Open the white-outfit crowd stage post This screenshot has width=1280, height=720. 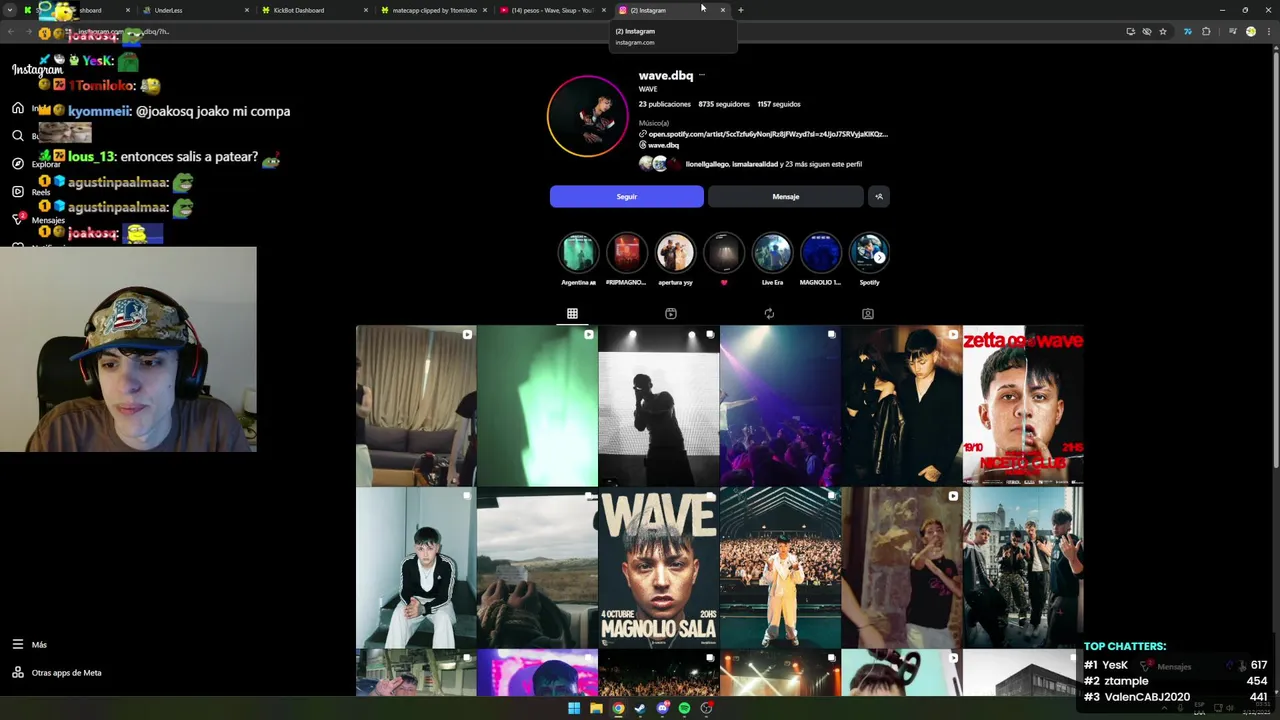tap(780, 568)
